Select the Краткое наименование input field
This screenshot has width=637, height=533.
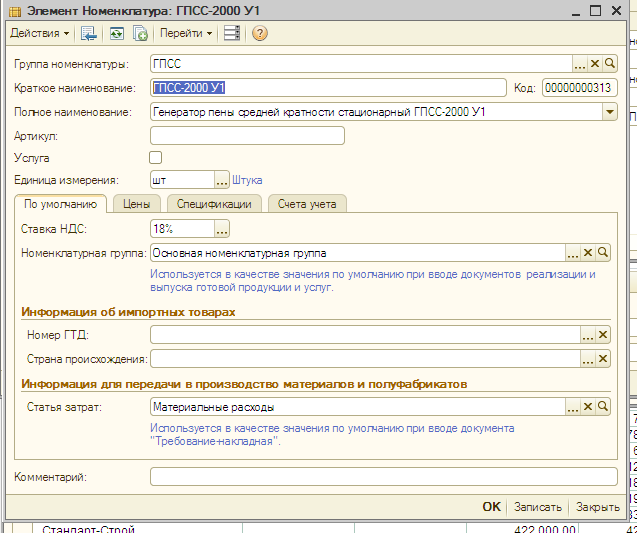coord(328,88)
